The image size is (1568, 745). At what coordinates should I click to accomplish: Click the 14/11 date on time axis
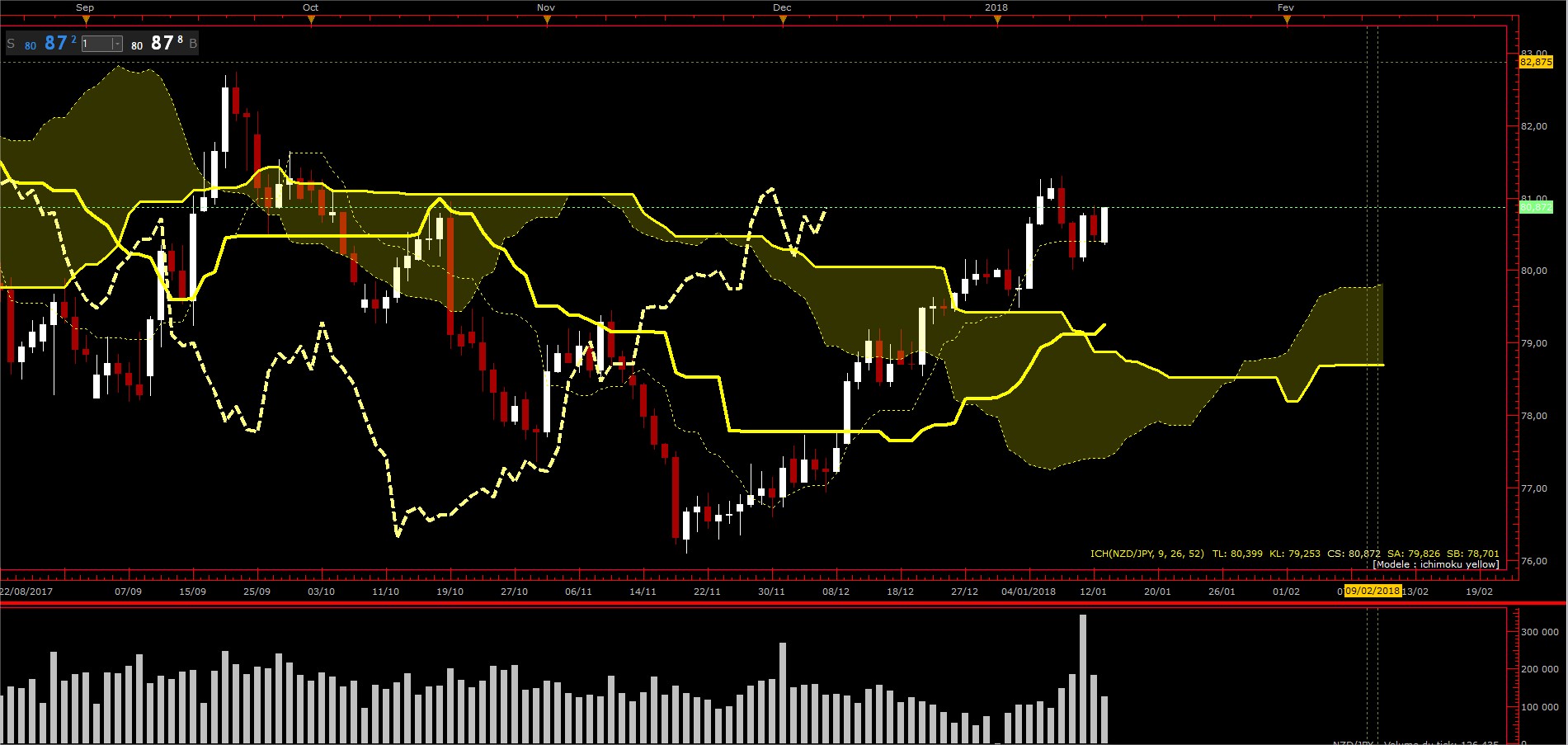pos(643,592)
